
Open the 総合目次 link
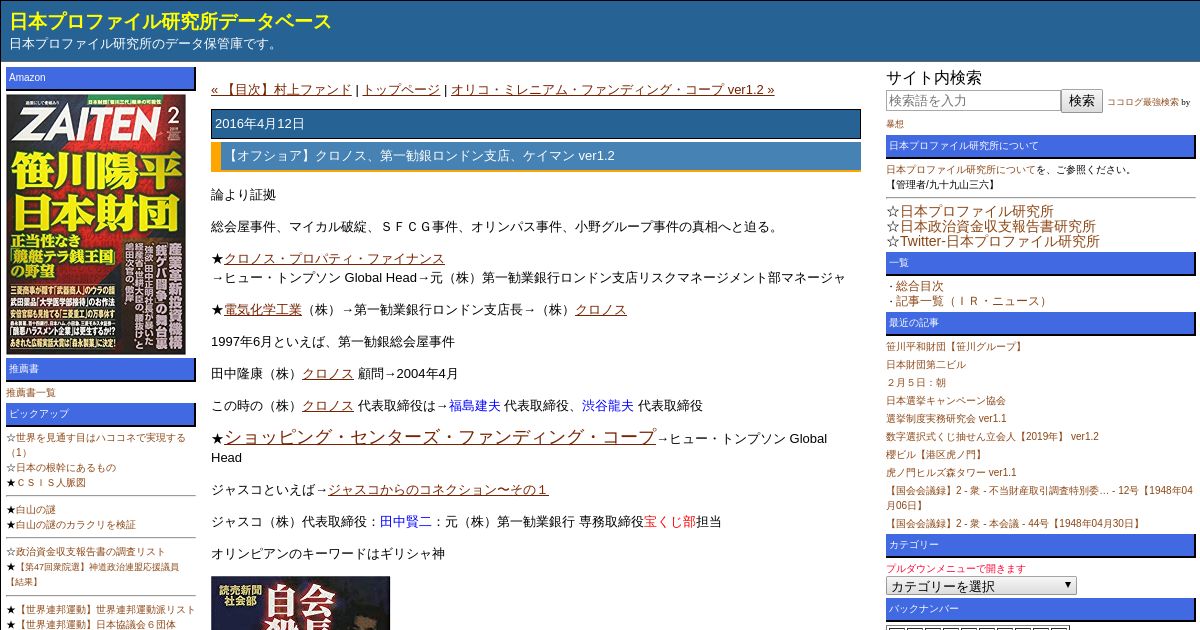(x=919, y=286)
